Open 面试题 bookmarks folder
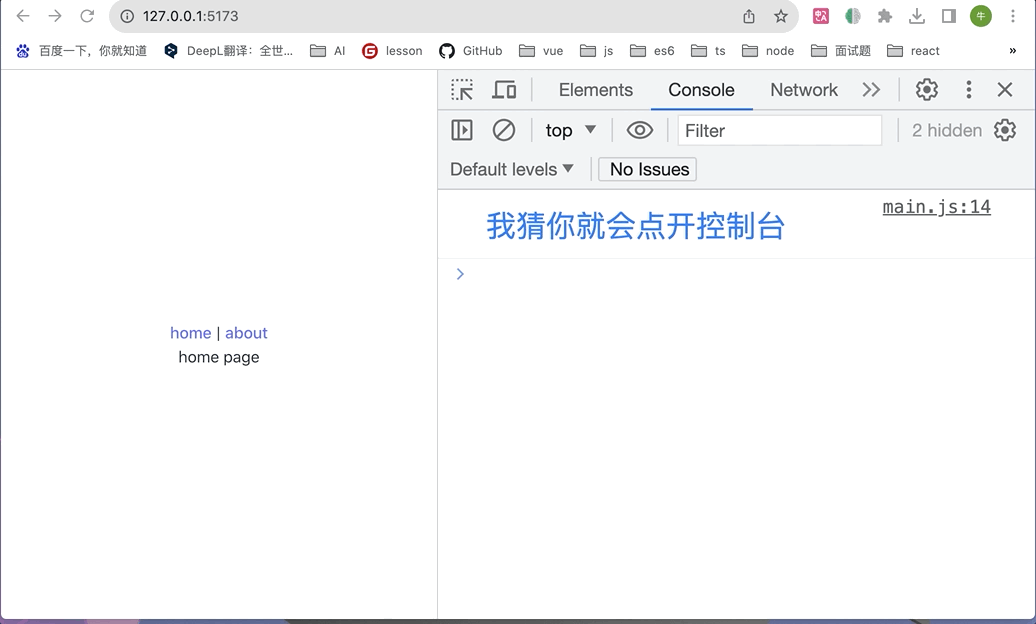Screen dimensions: 1036x624 [x=840, y=51]
